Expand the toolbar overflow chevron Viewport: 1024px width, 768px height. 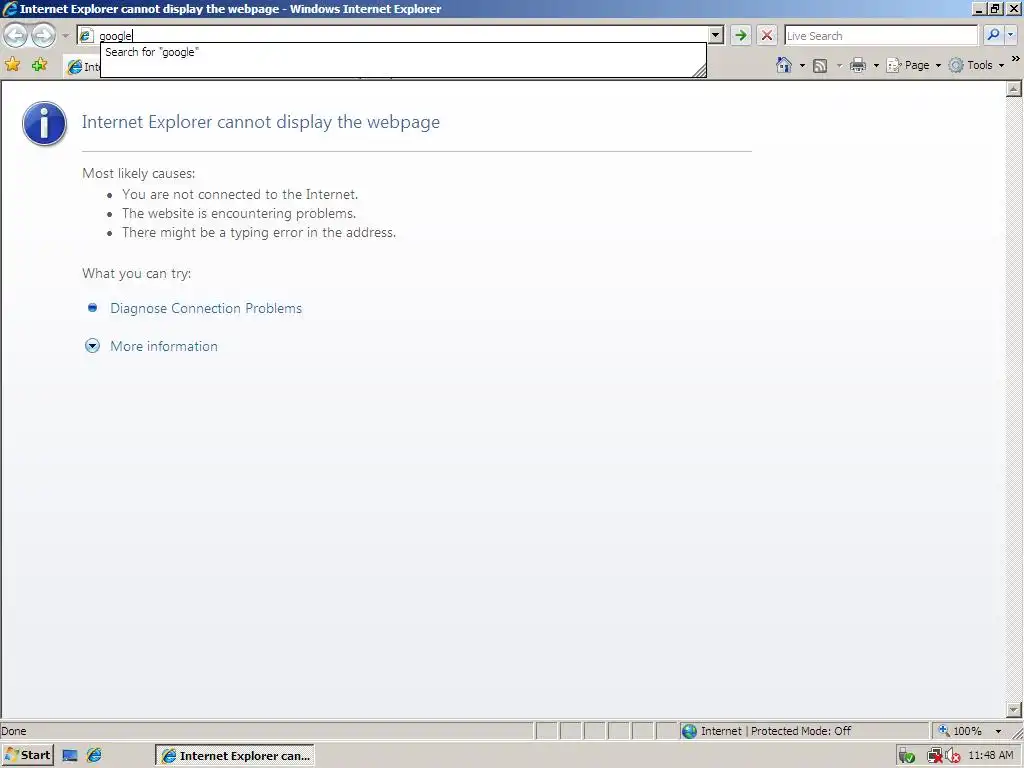click(x=1016, y=59)
